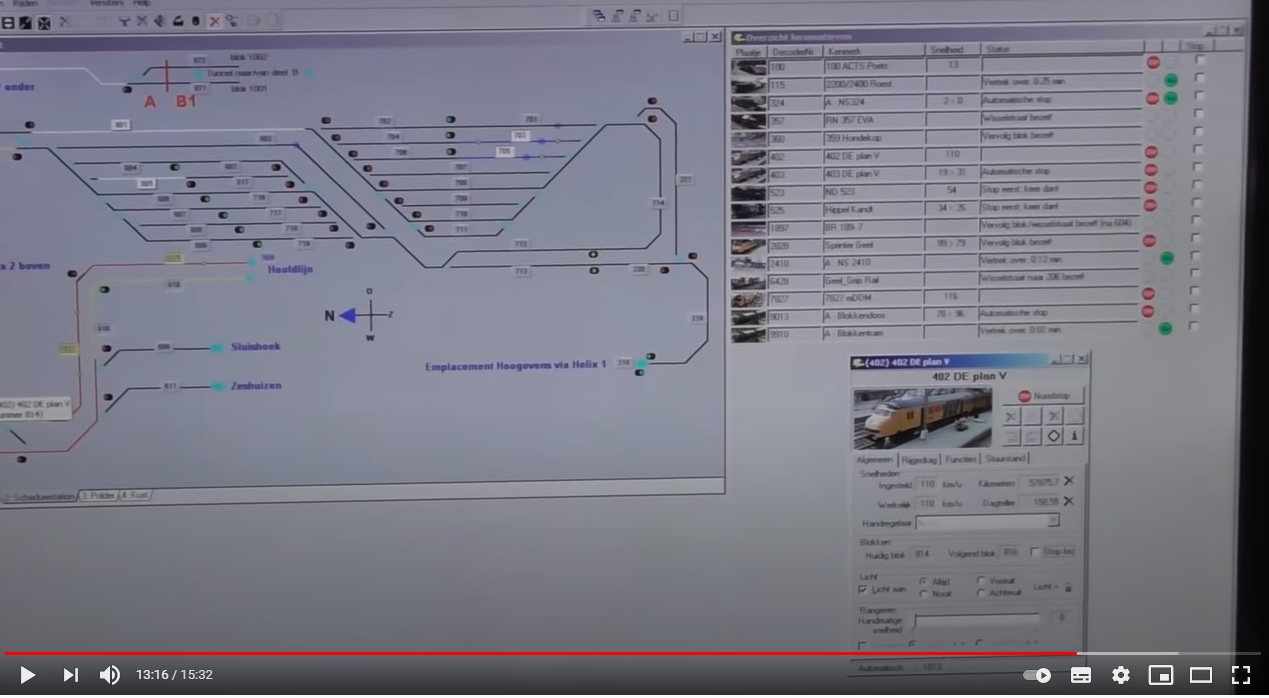The height and width of the screenshot is (698, 1269).
Task: Open the Algemeen tab in loco window
Action: 875,459
